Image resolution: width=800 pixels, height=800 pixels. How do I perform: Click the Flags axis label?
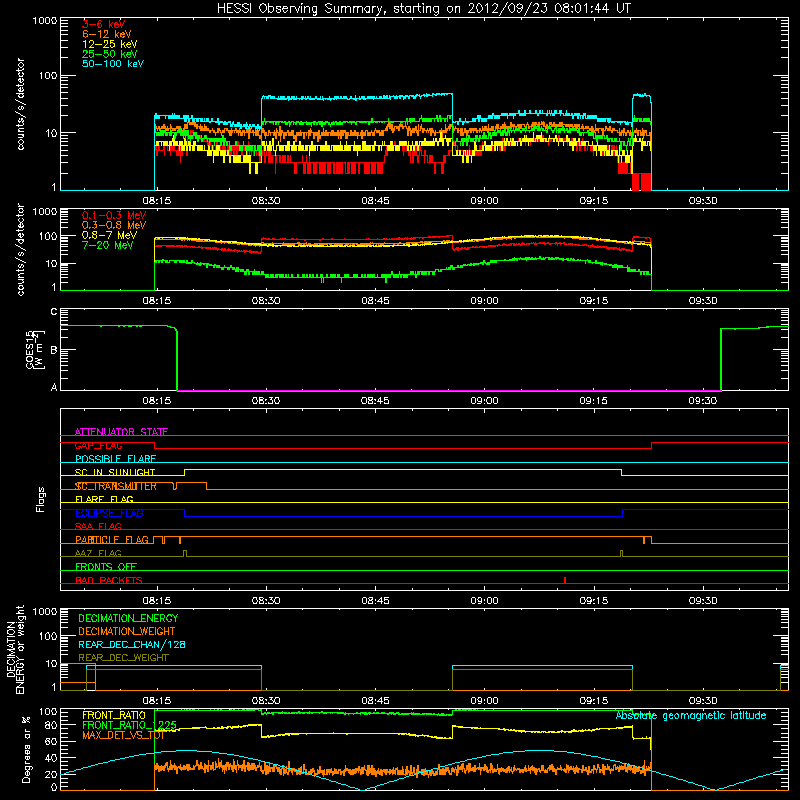41,499
